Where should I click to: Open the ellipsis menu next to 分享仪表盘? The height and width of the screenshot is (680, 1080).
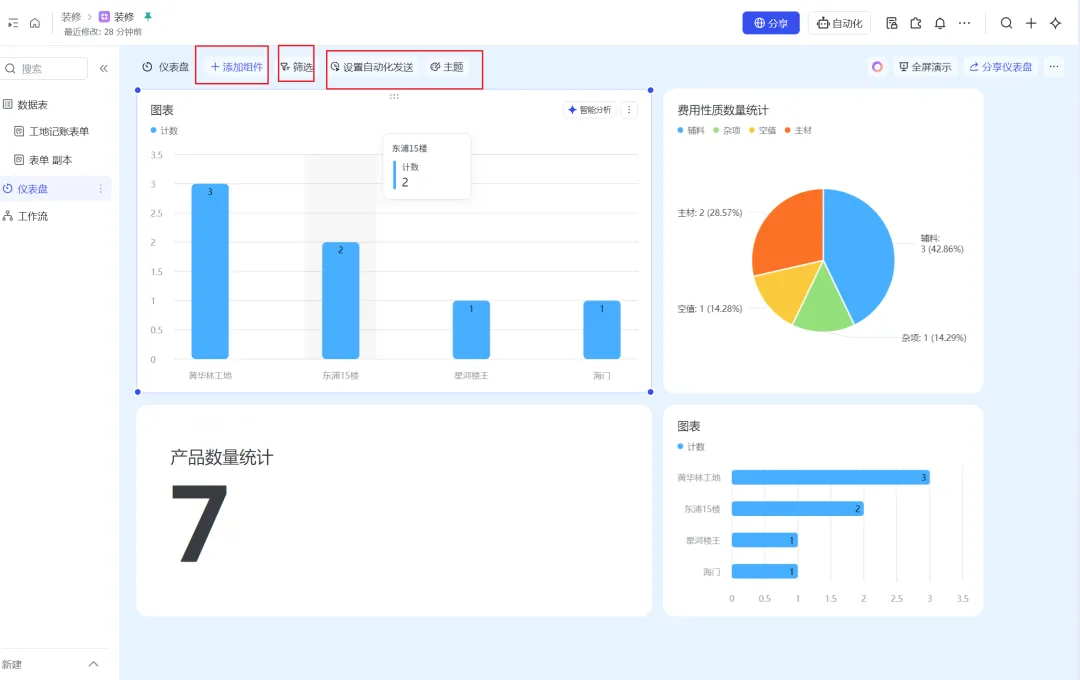(1054, 67)
